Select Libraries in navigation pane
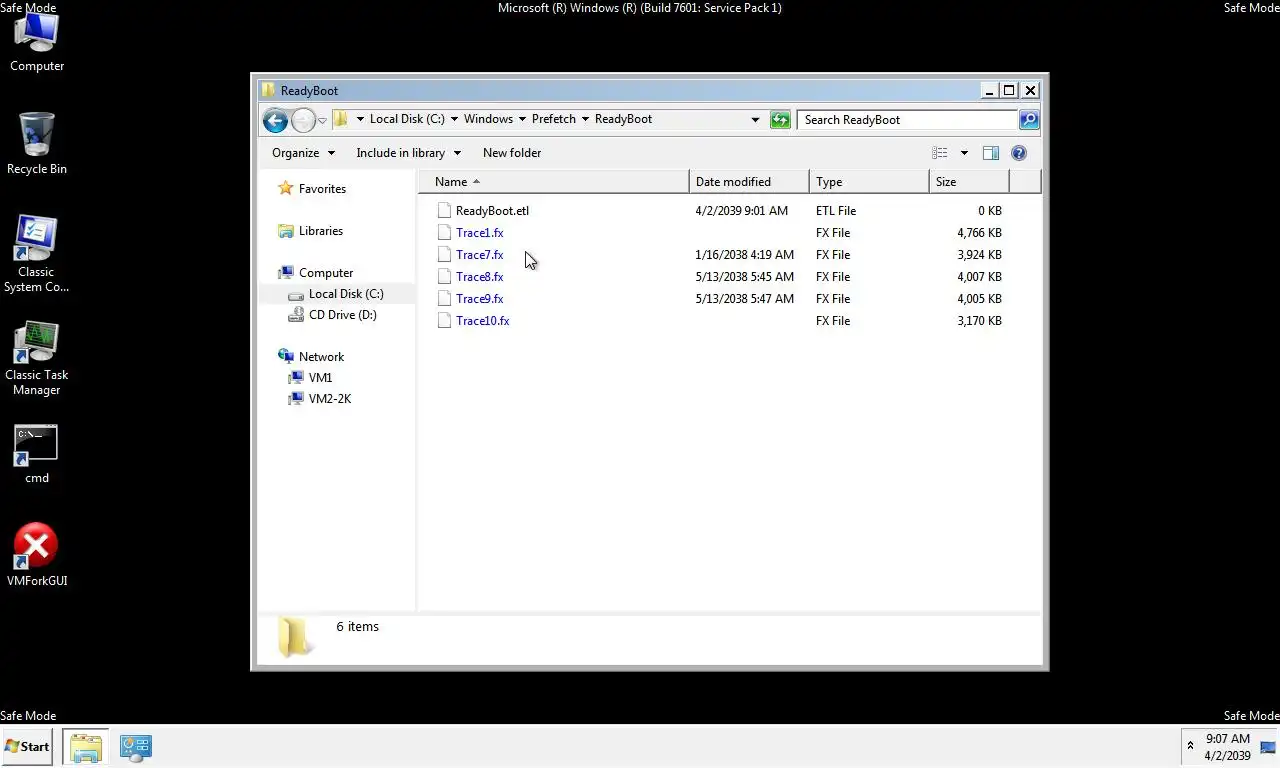The image size is (1280, 768). pos(320,231)
